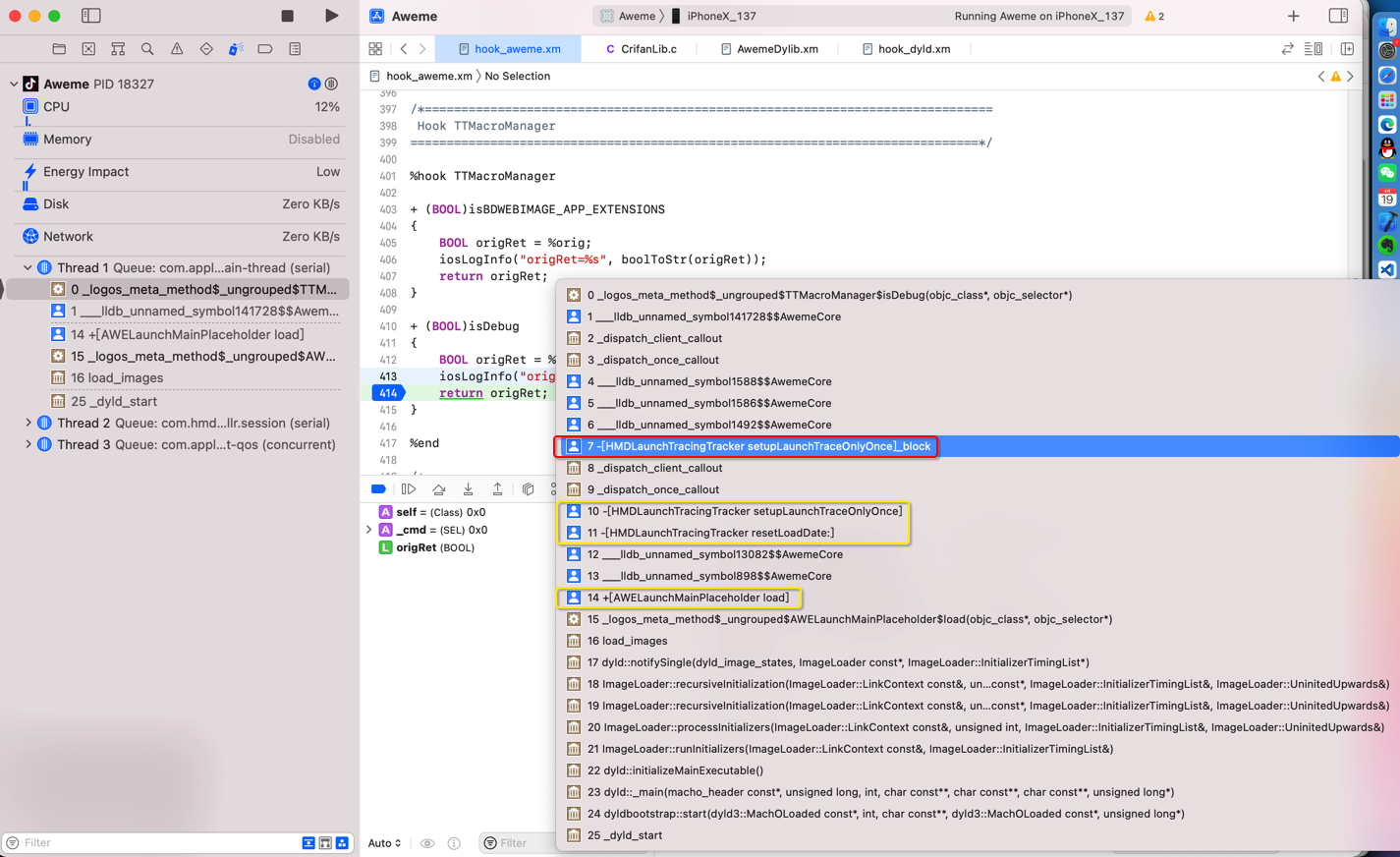Image resolution: width=1400 pixels, height=857 pixels.
Task: Expand the _cmd variable
Action: tap(369, 531)
